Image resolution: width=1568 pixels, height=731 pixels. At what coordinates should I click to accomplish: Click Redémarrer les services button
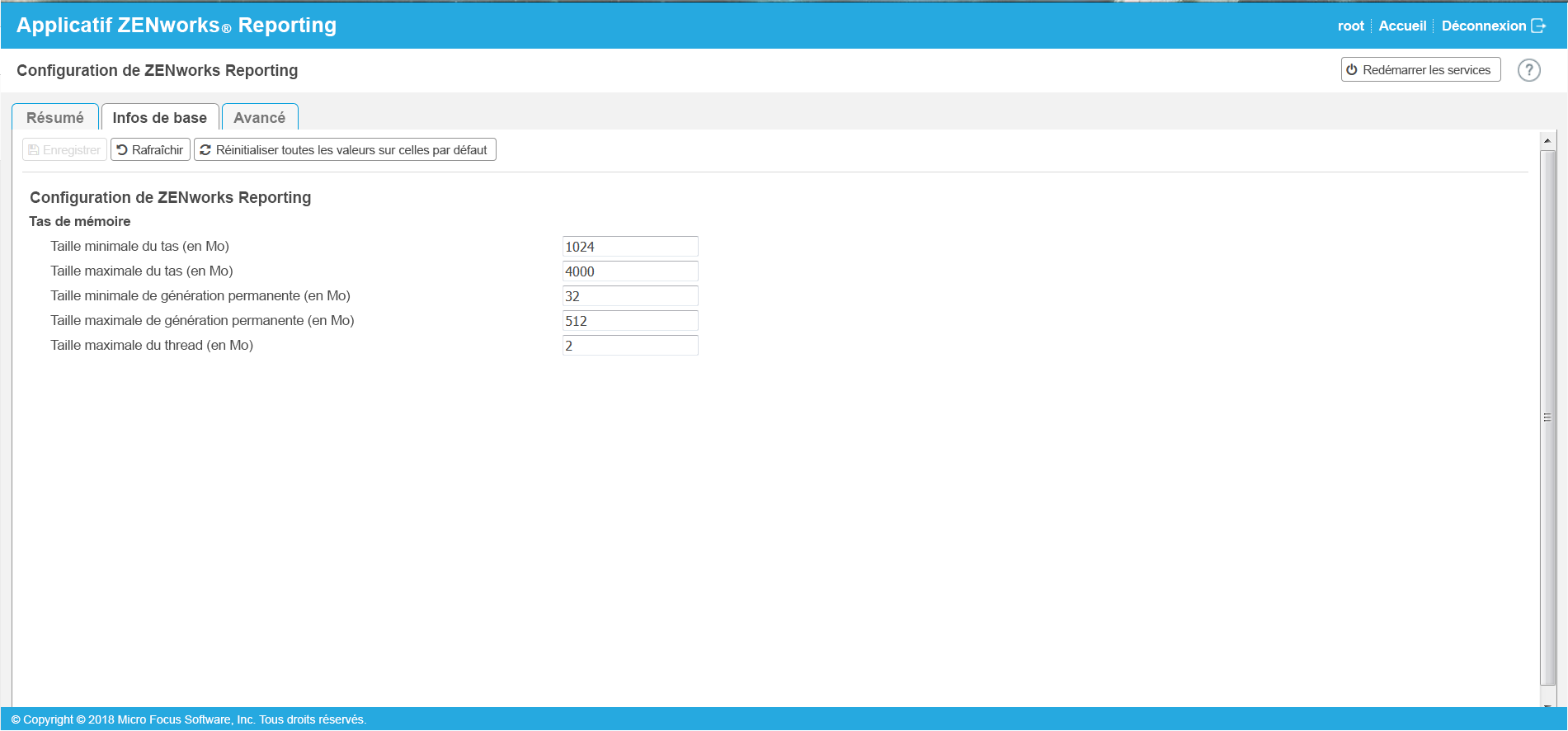click(x=1420, y=70)
